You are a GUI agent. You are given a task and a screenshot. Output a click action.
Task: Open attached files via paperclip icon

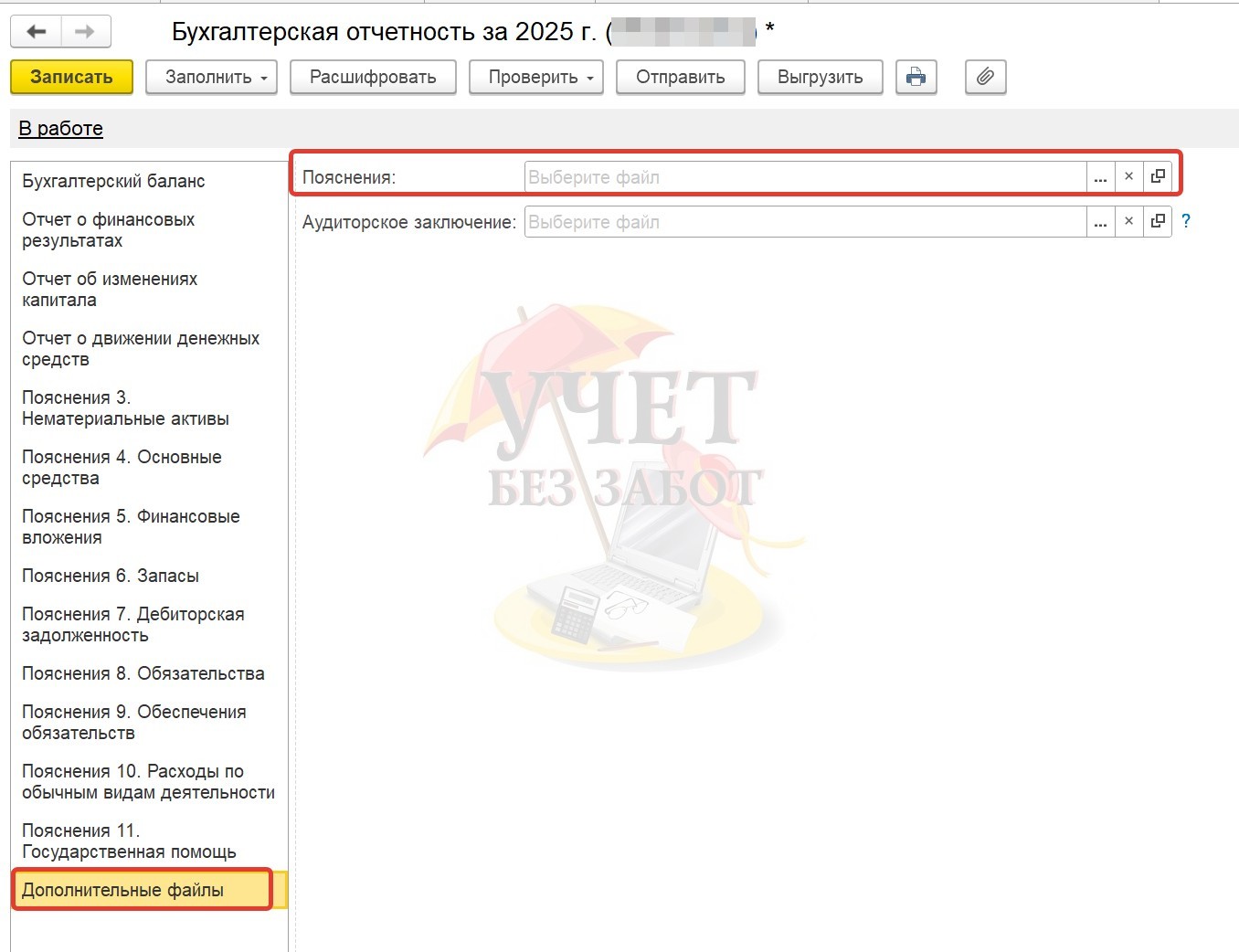tap(985, 78)
